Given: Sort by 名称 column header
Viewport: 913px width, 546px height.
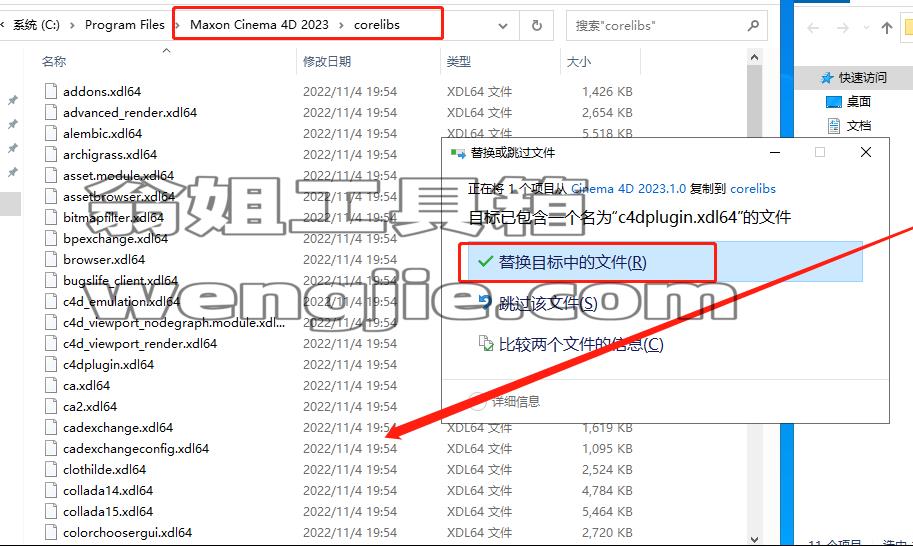Looking at the screenshot, I should coord(54,61).
